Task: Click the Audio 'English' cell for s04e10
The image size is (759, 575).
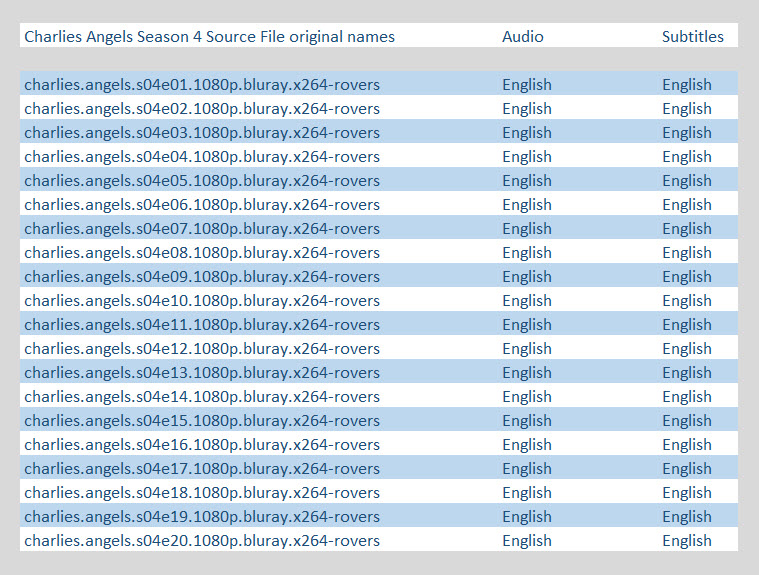Action: [527, 301]
